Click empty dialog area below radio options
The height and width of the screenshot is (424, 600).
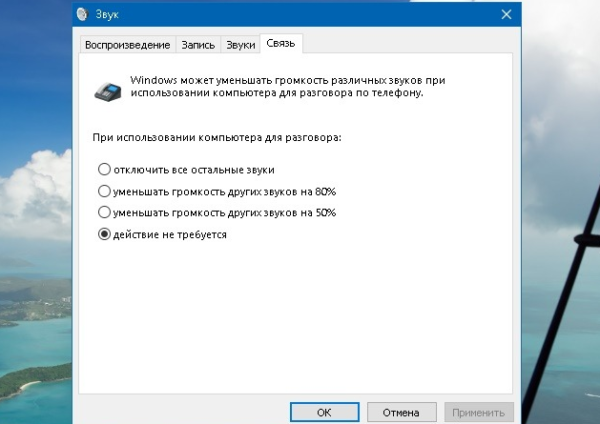(300, 320)
